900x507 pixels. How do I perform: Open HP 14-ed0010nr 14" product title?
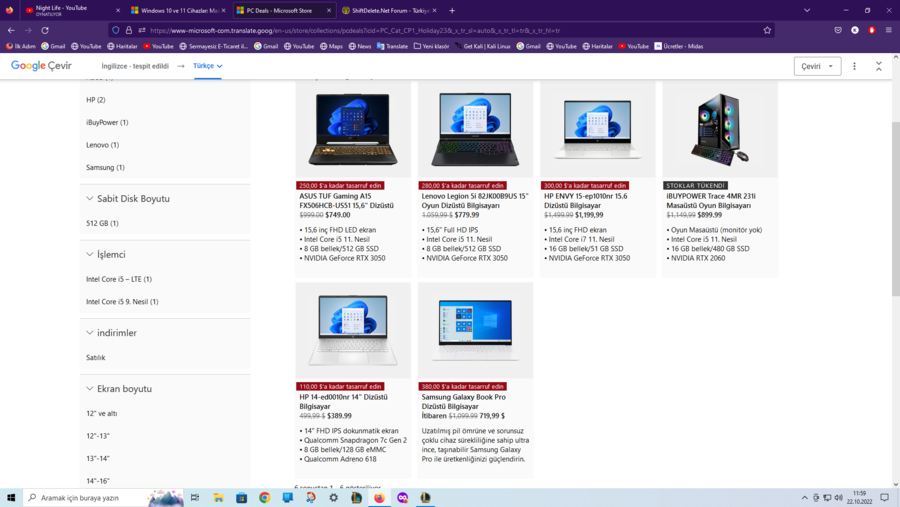343,402
